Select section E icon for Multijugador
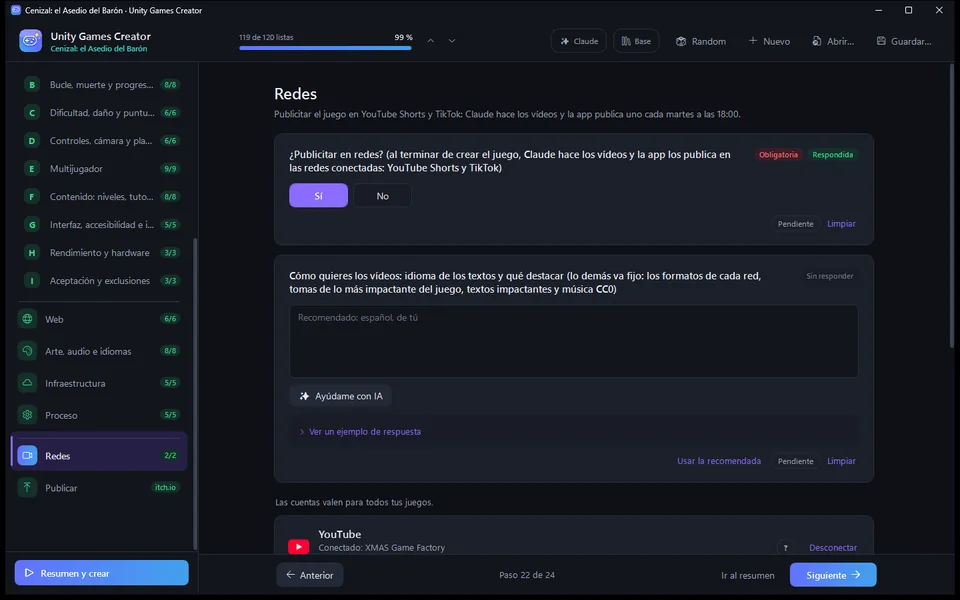 click(x=32, y=168)
